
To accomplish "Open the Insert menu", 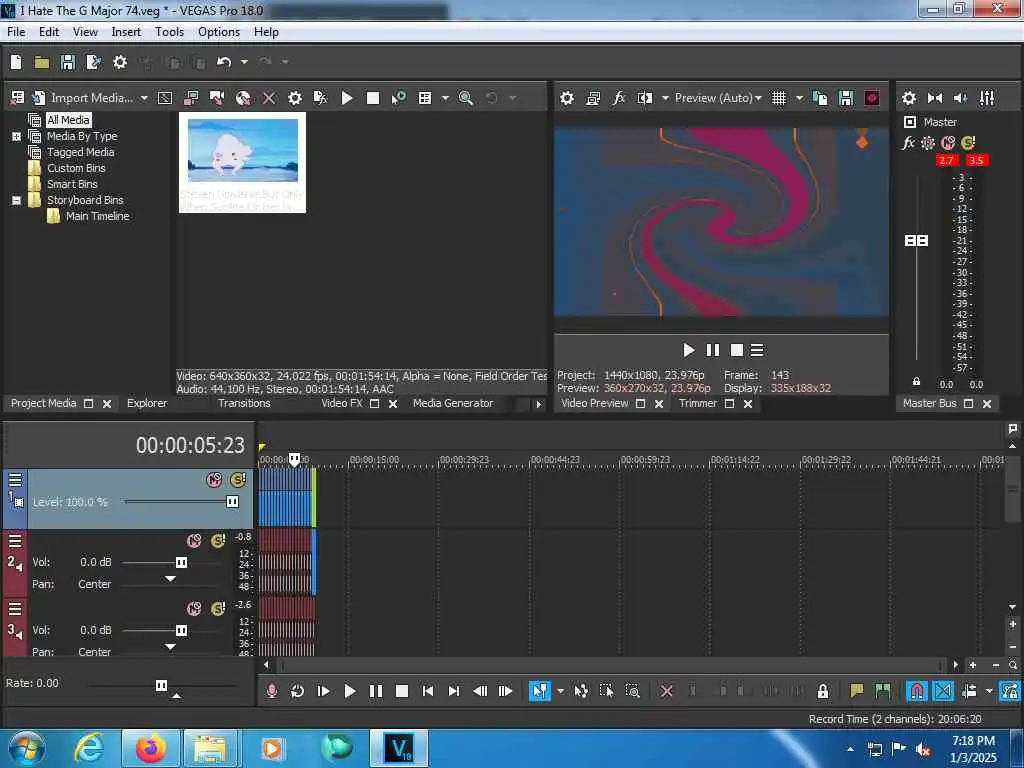I will point(126,32).
